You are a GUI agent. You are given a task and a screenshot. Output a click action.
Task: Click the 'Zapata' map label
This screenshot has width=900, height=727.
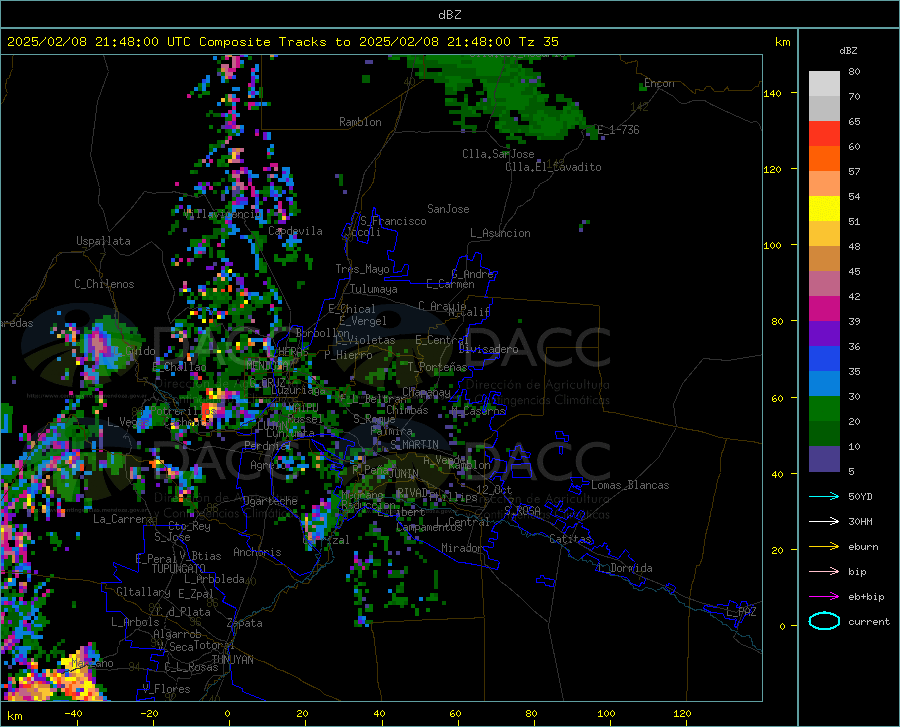pos(245,623)
